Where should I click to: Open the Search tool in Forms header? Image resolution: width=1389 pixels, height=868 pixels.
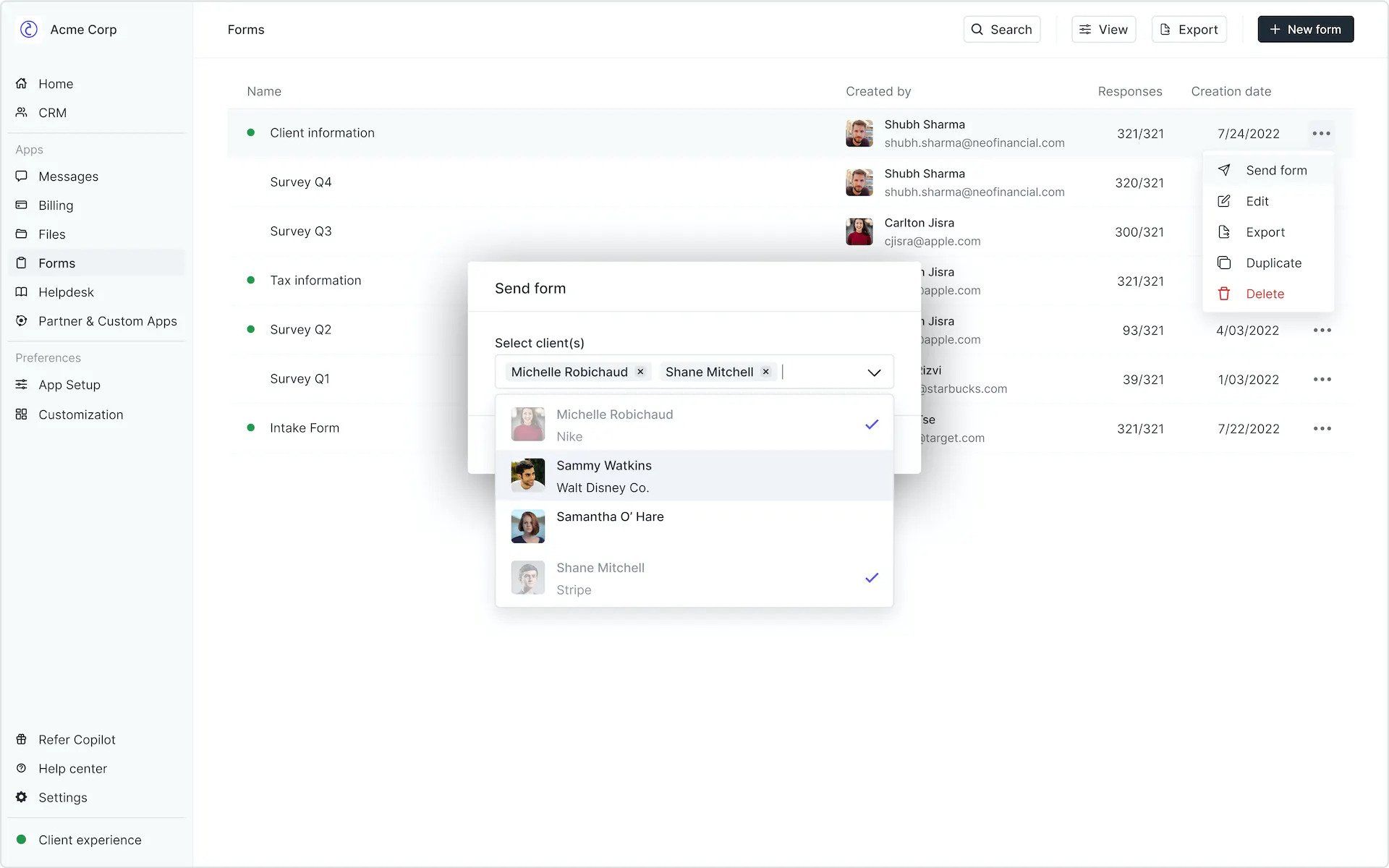[1001, 29]
